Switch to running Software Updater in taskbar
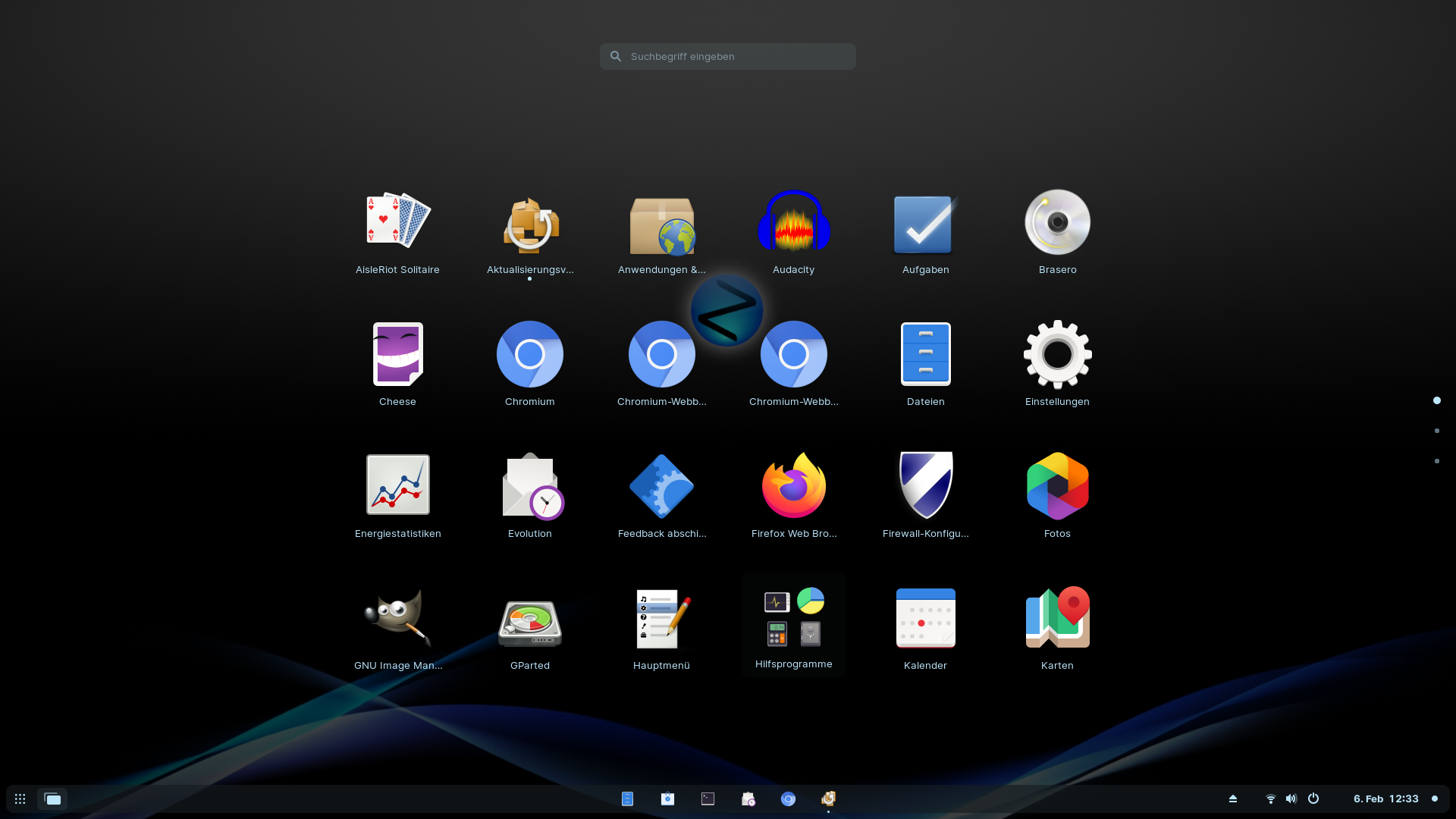This screenshot has width=1456, height=819. click(828, 799)
